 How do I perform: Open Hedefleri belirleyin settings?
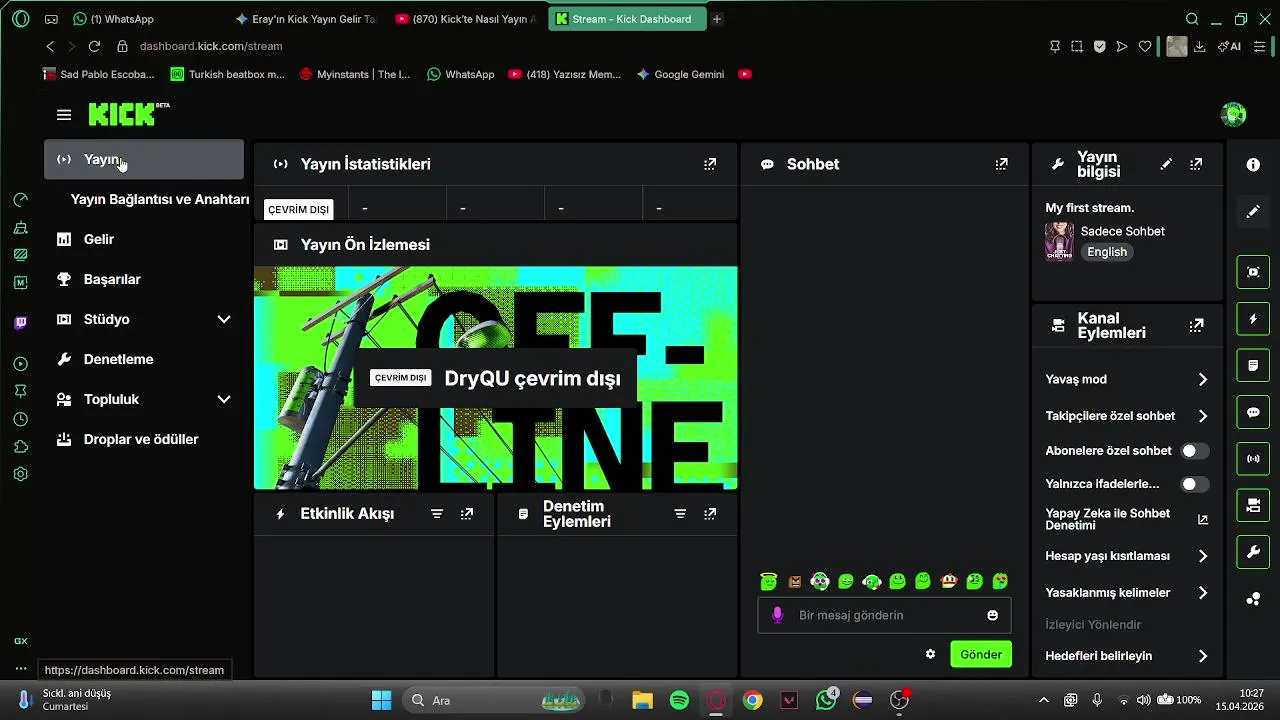coord(1126,656)
